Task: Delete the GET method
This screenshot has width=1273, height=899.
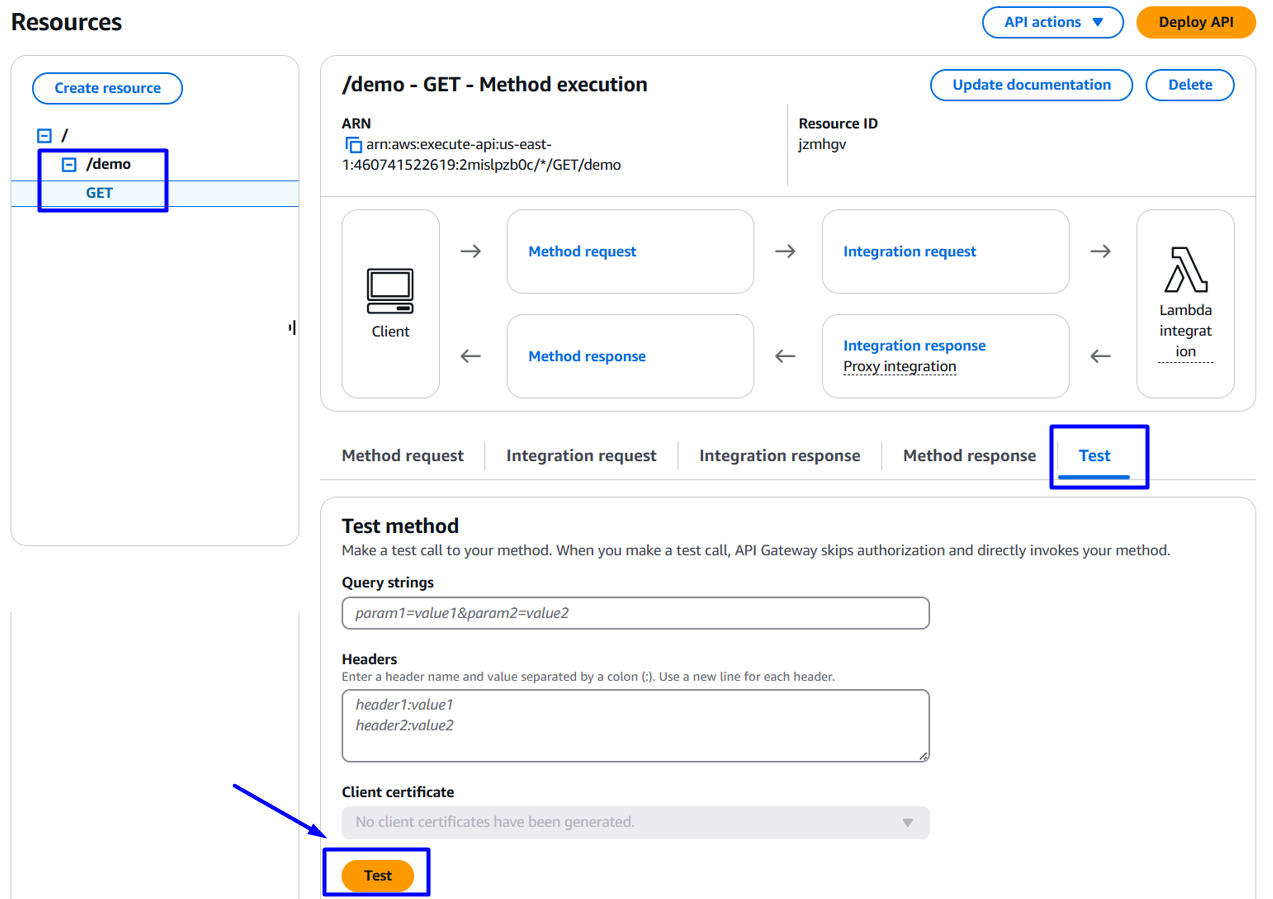Action: coord(1190,85)
